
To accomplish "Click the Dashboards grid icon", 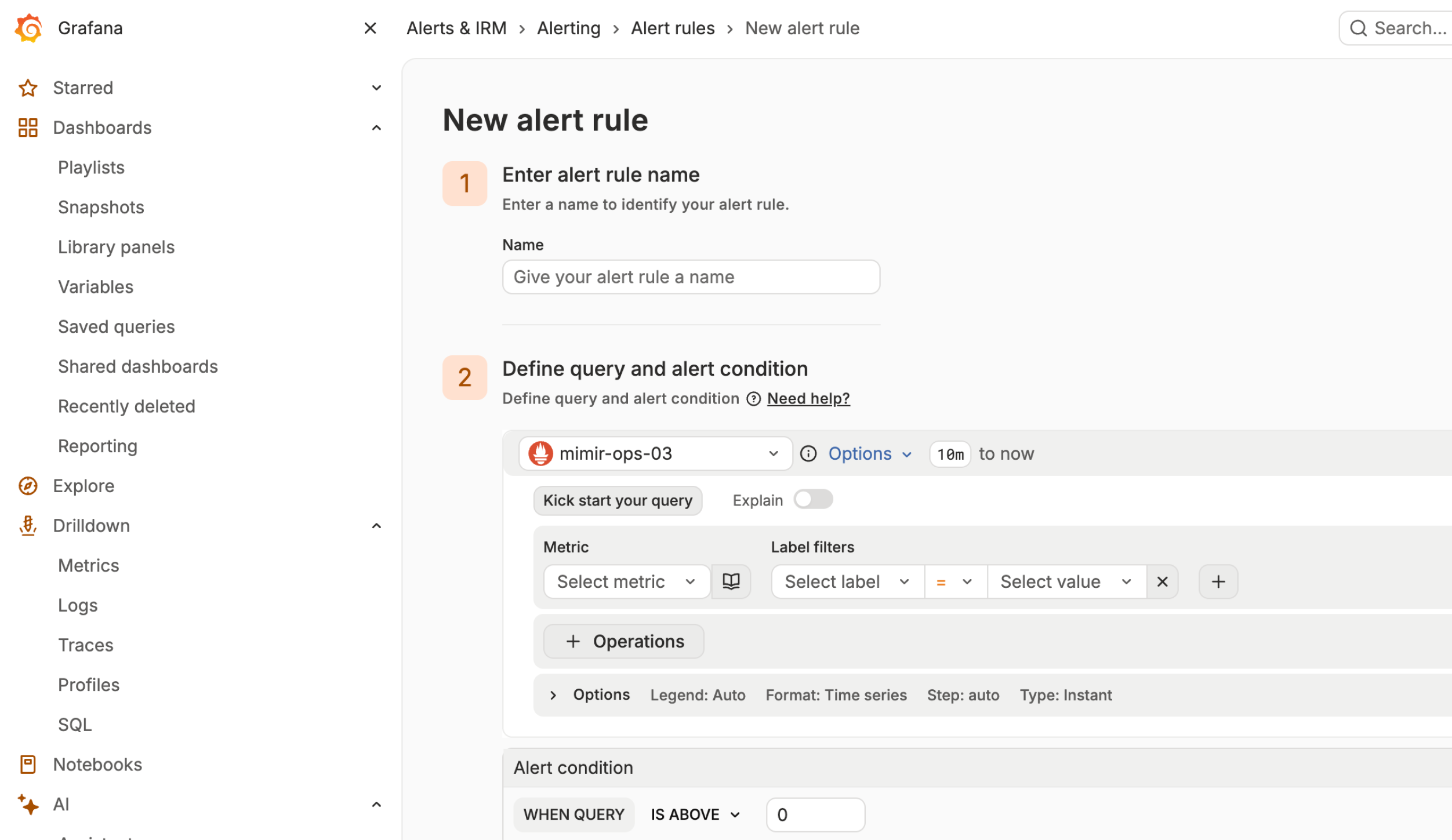I will (28, 128).
